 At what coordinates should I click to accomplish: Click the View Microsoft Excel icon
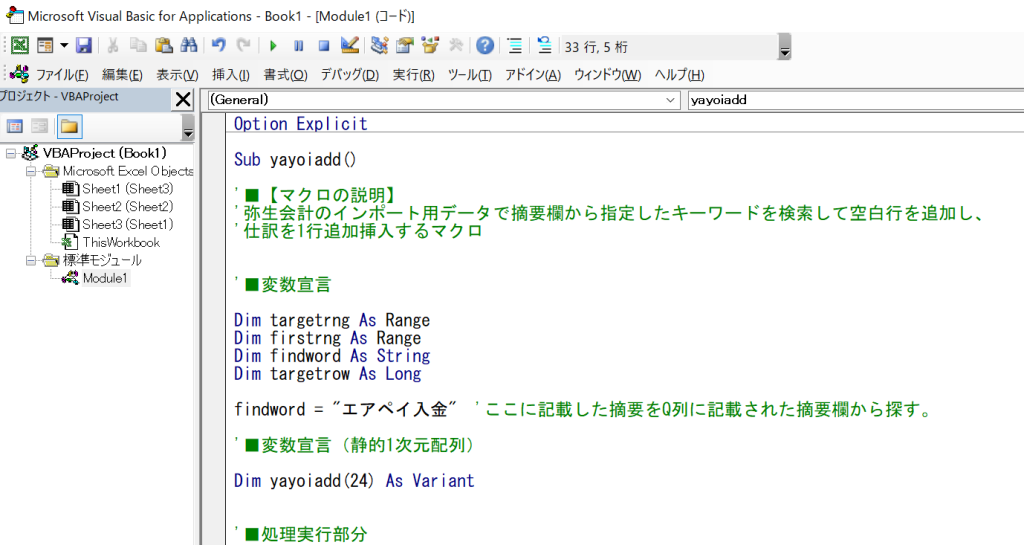(20, 45)
